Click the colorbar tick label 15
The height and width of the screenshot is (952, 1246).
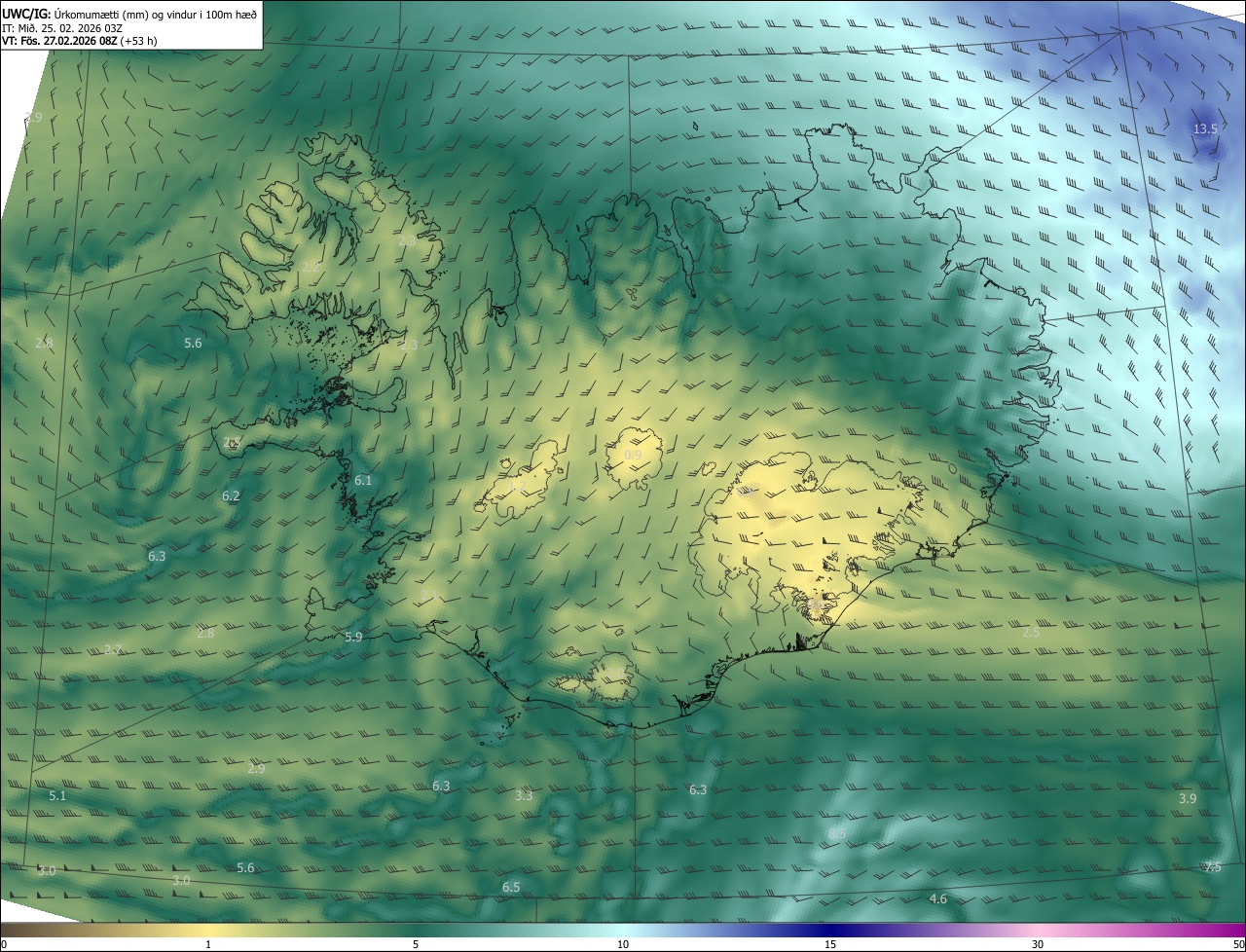pos(830,944)
